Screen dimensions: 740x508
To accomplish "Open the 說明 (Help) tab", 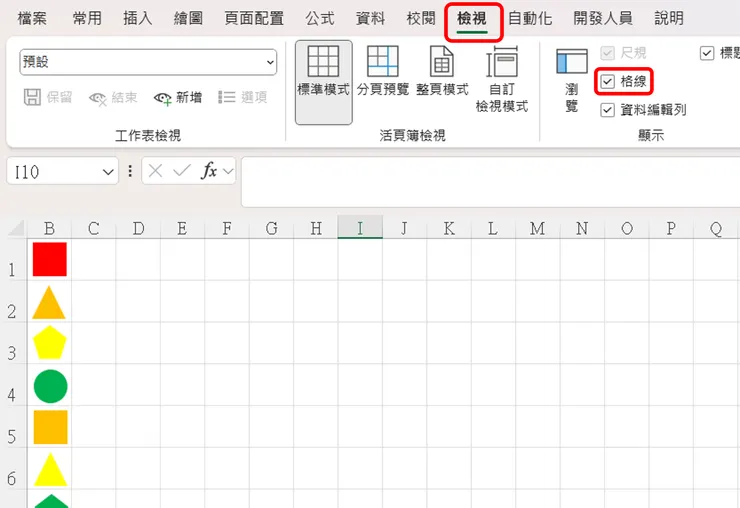I will [669, 18].
